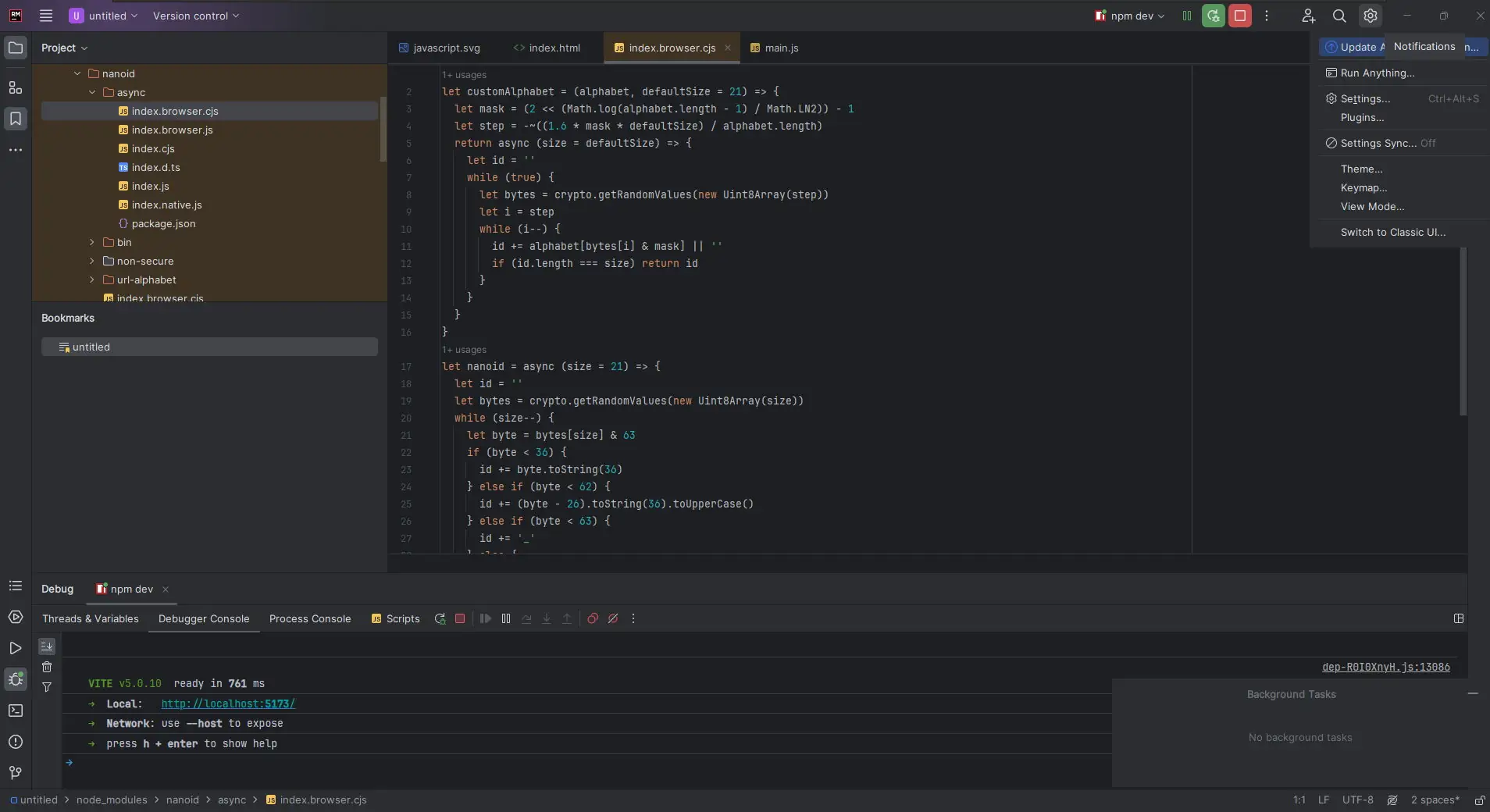Image resolution: width=1490 pixels, height=812 pixels.
Task: Open the Bookmarks tool window icon
Action: [15, 119]
